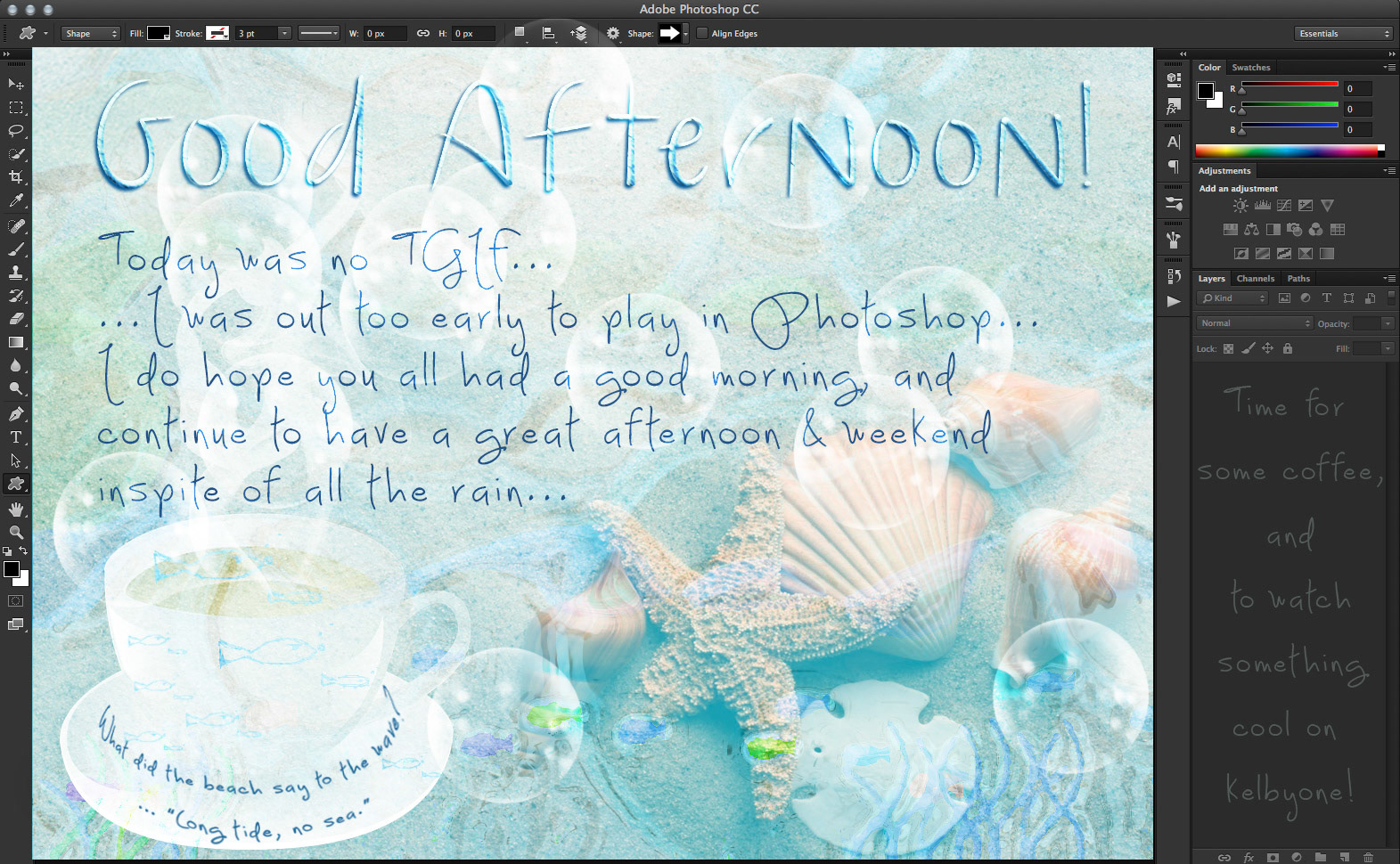Switch to the Swatches tab

point(1251,68)
